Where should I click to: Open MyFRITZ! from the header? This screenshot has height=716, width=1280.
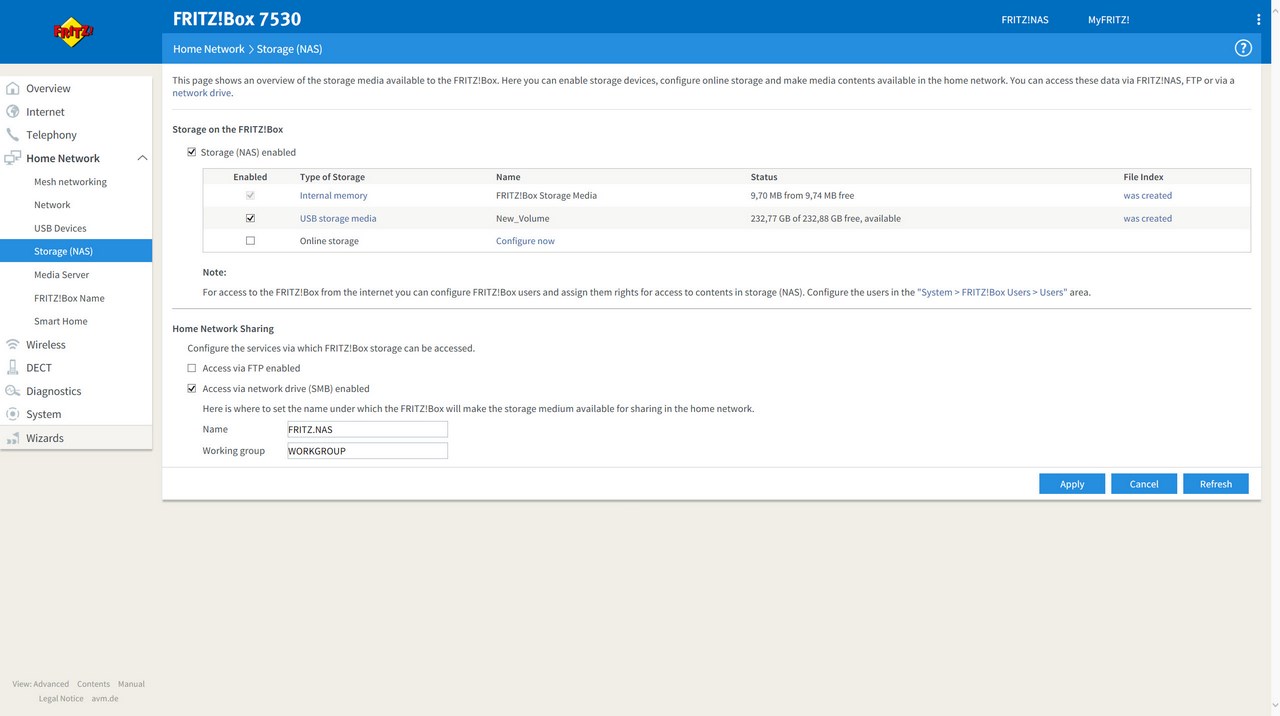(1109, 19)
